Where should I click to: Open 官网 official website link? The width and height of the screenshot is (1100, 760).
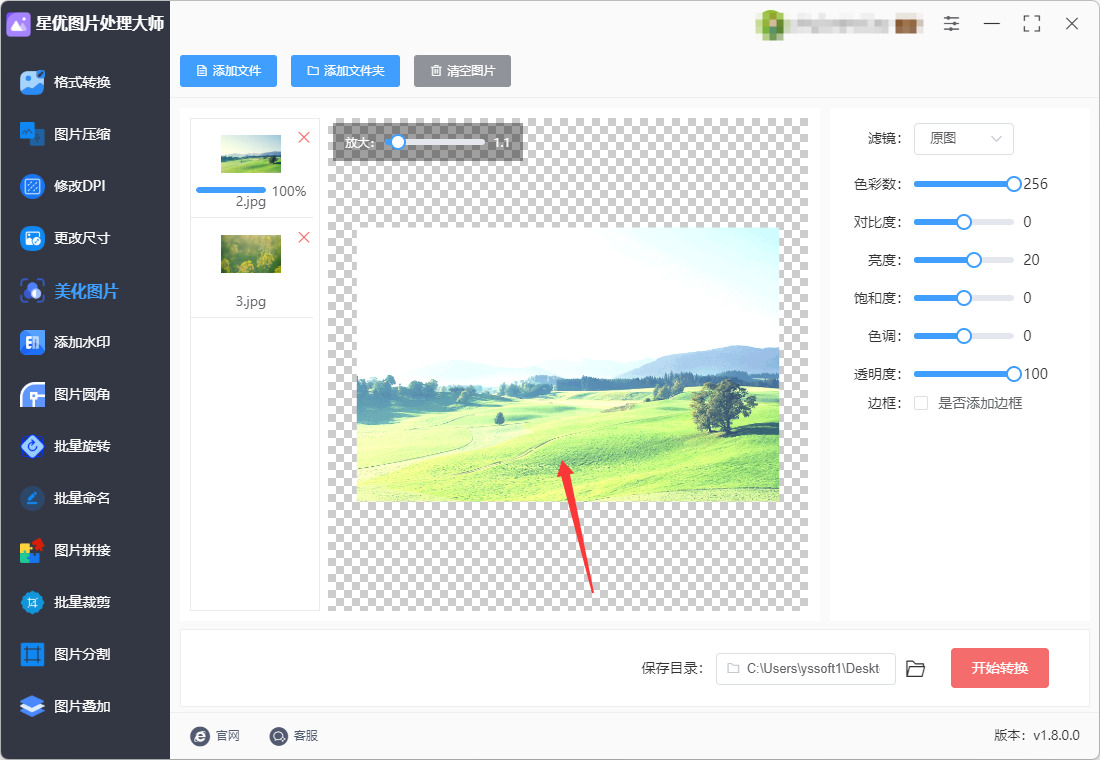coord(215,735)
